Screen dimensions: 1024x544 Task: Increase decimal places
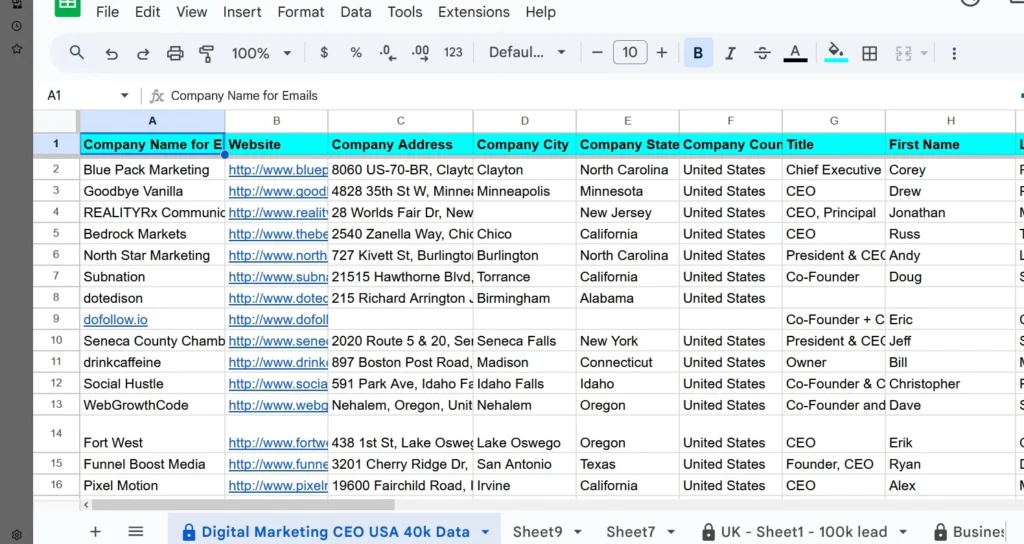coord(421,53)
